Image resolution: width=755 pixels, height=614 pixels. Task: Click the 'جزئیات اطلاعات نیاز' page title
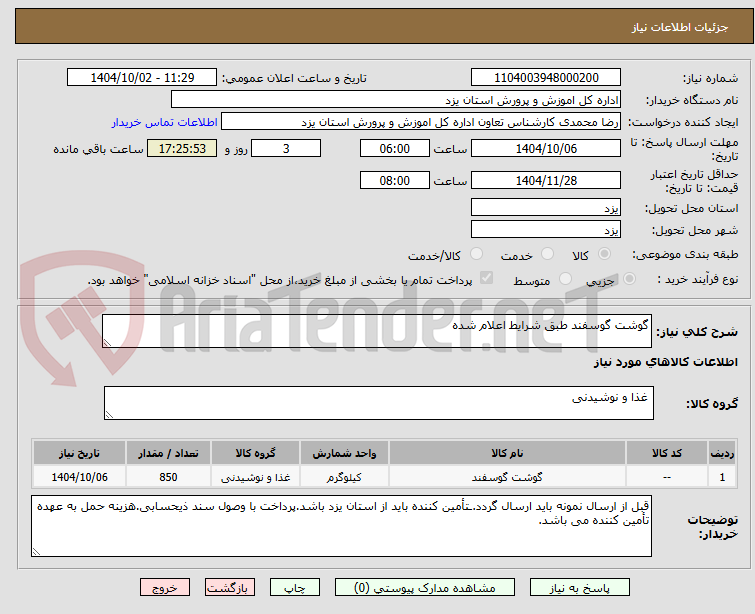[x=679, y=27]
